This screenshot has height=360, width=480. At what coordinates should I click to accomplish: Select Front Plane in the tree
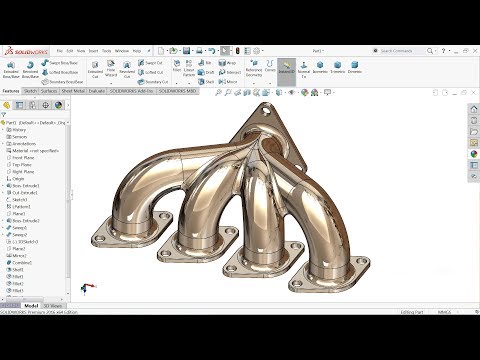tap(20, 158)
